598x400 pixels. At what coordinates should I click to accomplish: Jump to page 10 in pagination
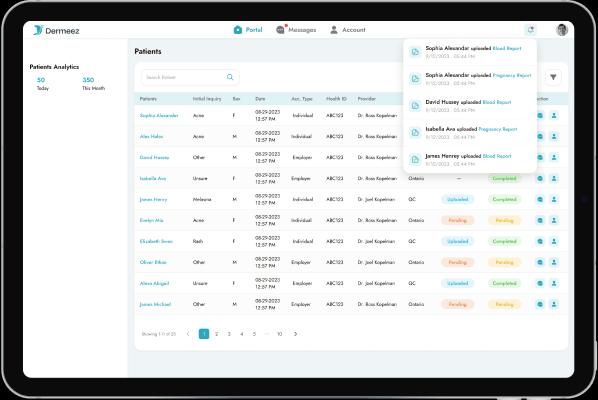pos(280,334)
